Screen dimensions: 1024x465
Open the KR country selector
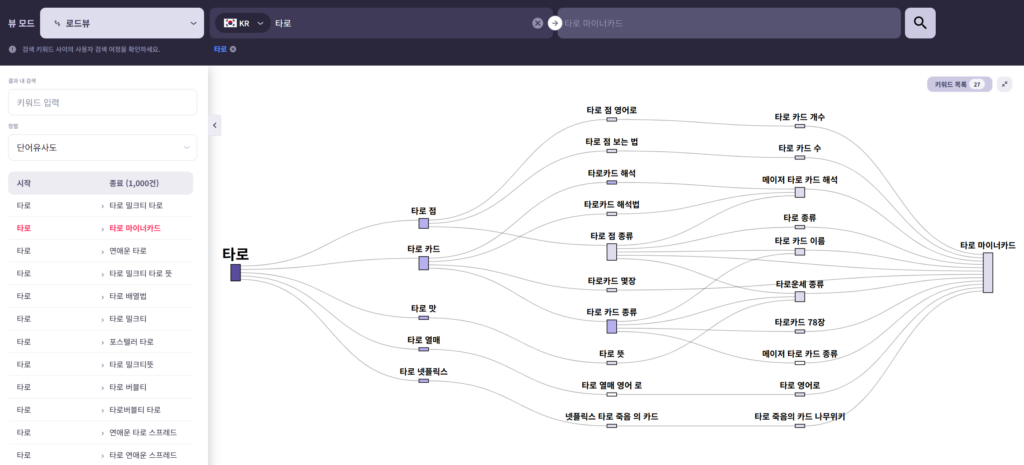246,23
